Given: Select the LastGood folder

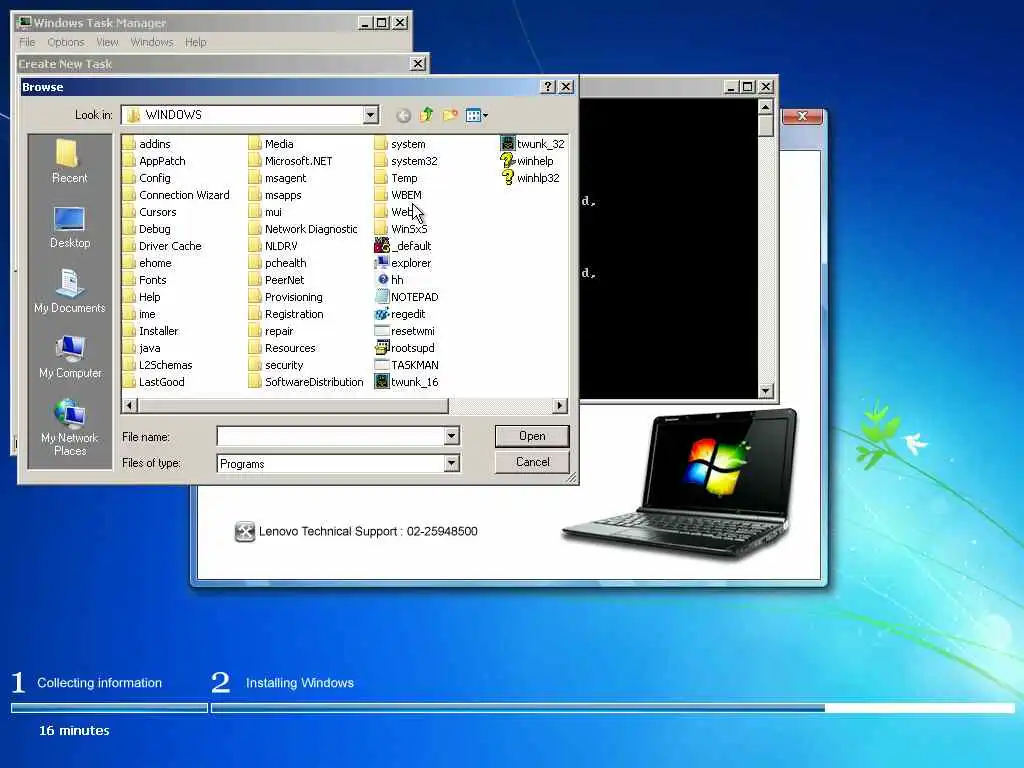Looking at the screenshot, I should (x=153, y=381).
